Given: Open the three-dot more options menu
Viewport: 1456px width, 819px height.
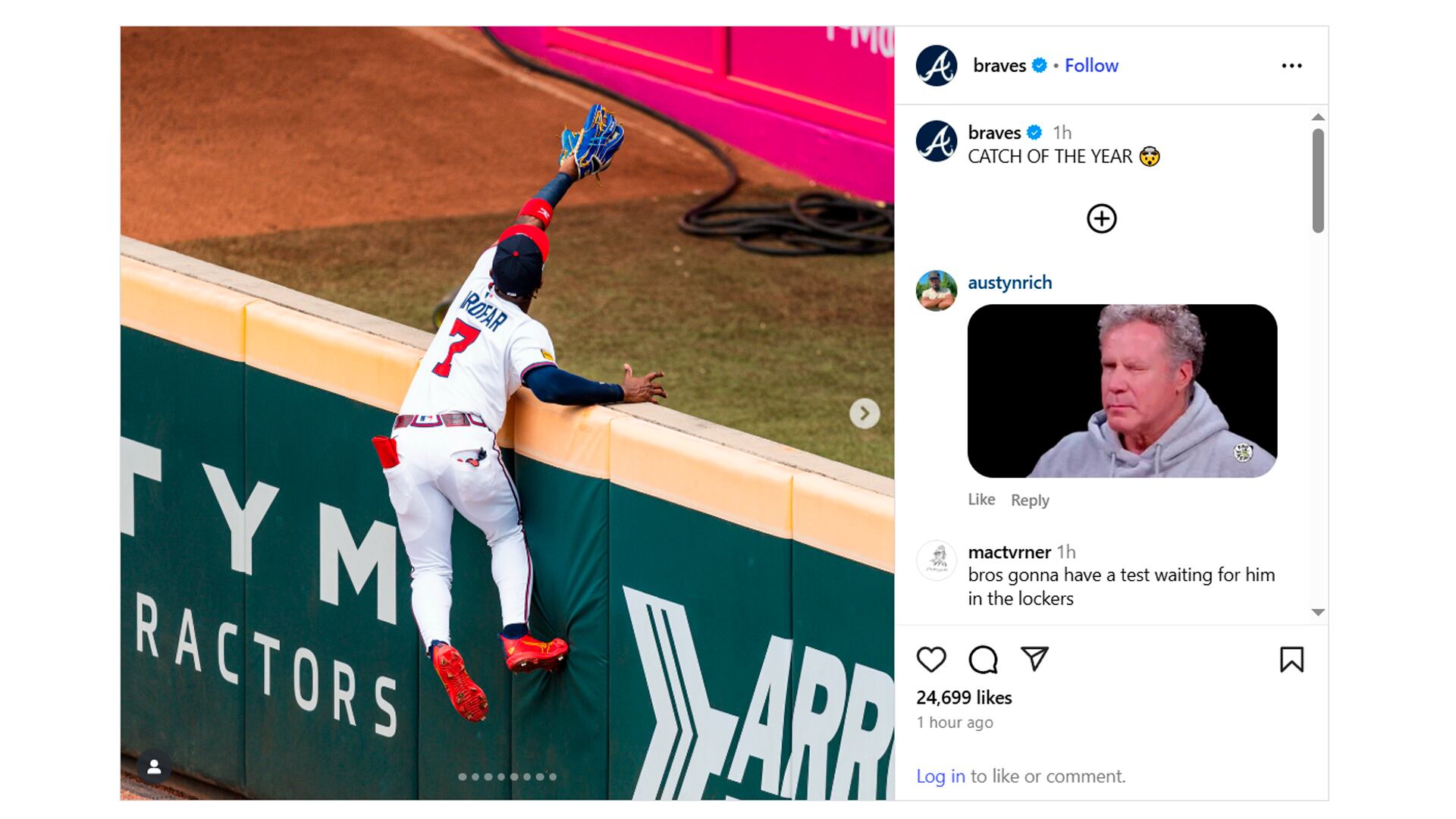Looking at the screenshot, I should coord(1291,66).
